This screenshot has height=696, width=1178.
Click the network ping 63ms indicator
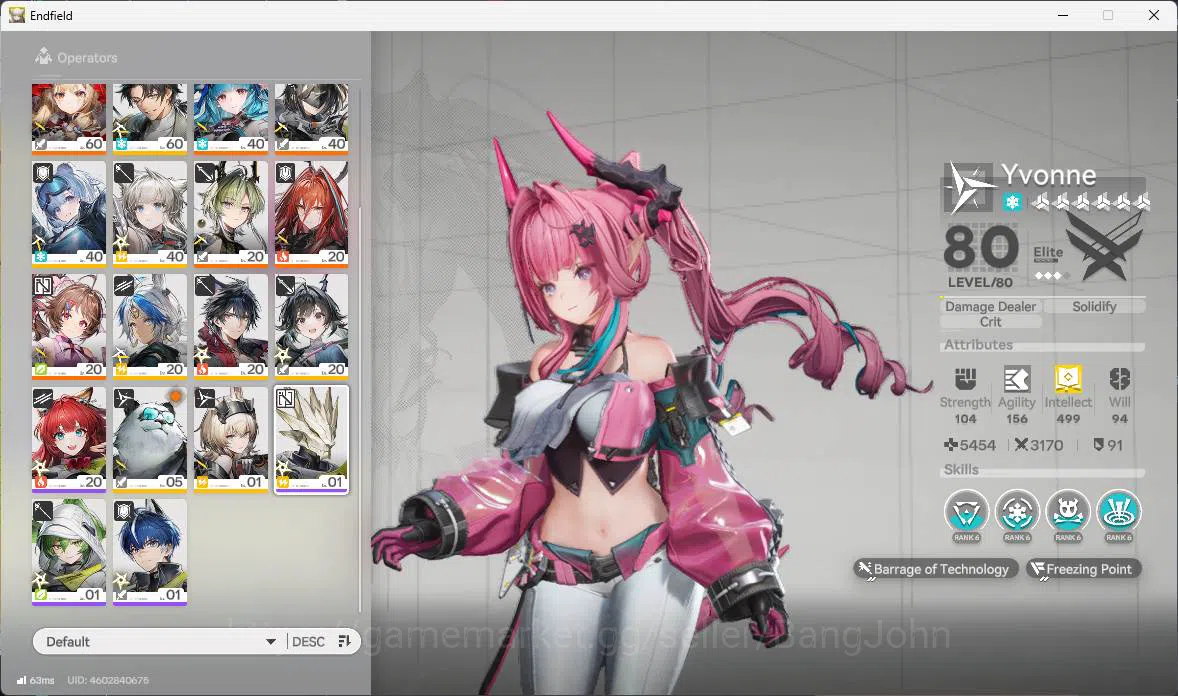[35, 680]
